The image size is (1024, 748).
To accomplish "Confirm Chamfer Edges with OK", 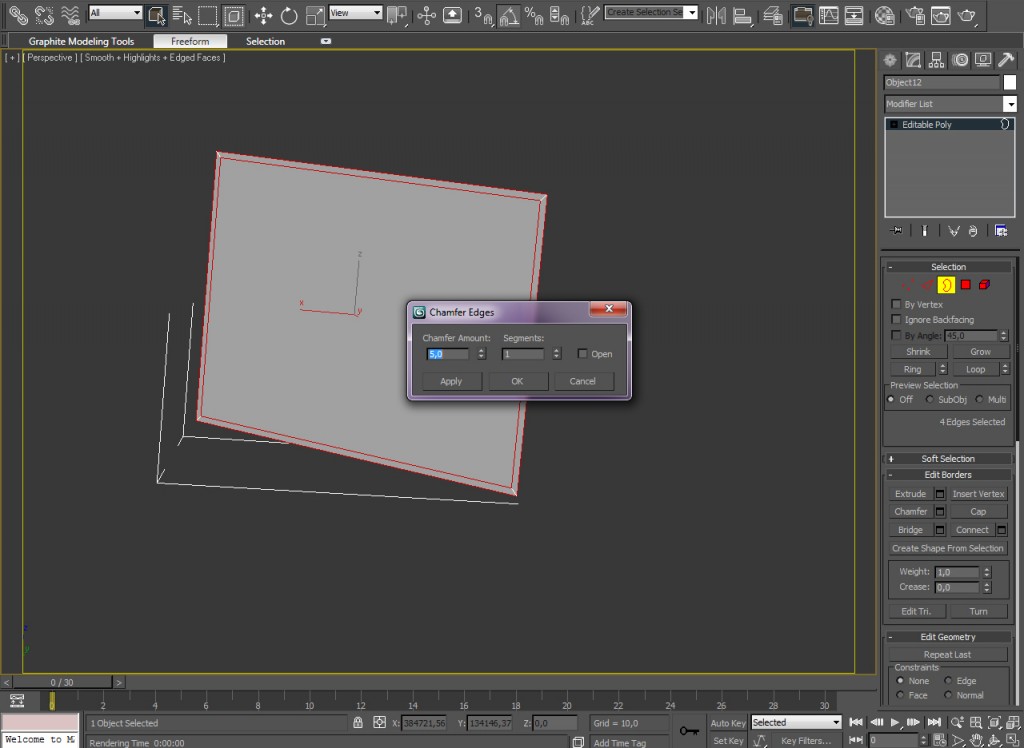I will point(517,381).
